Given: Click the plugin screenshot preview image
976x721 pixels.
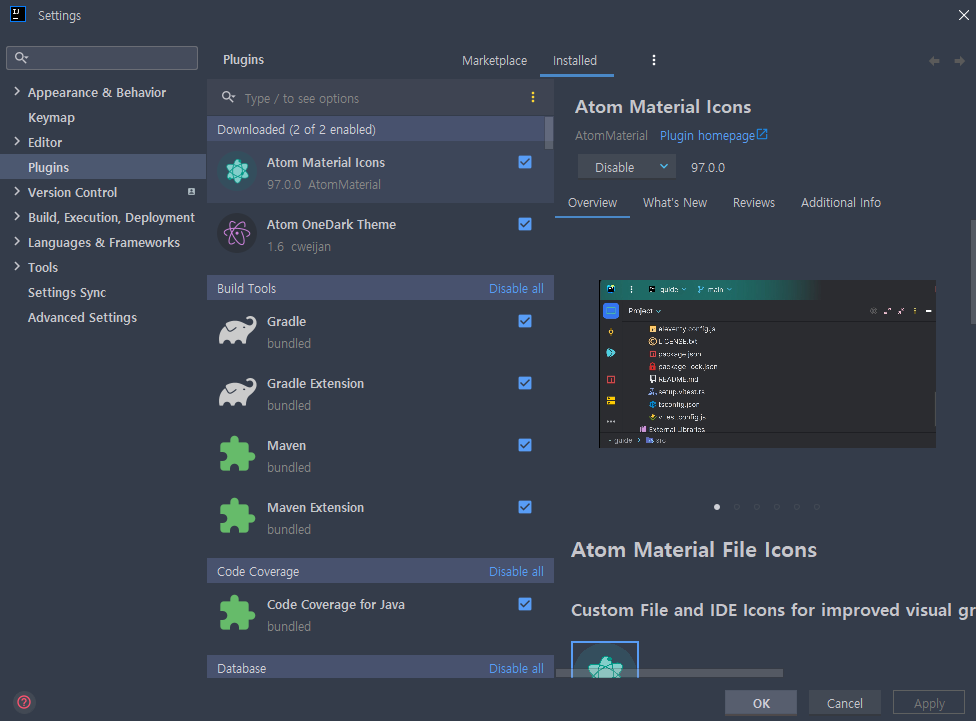Looking at the screenshot, I should coord(767,364).
